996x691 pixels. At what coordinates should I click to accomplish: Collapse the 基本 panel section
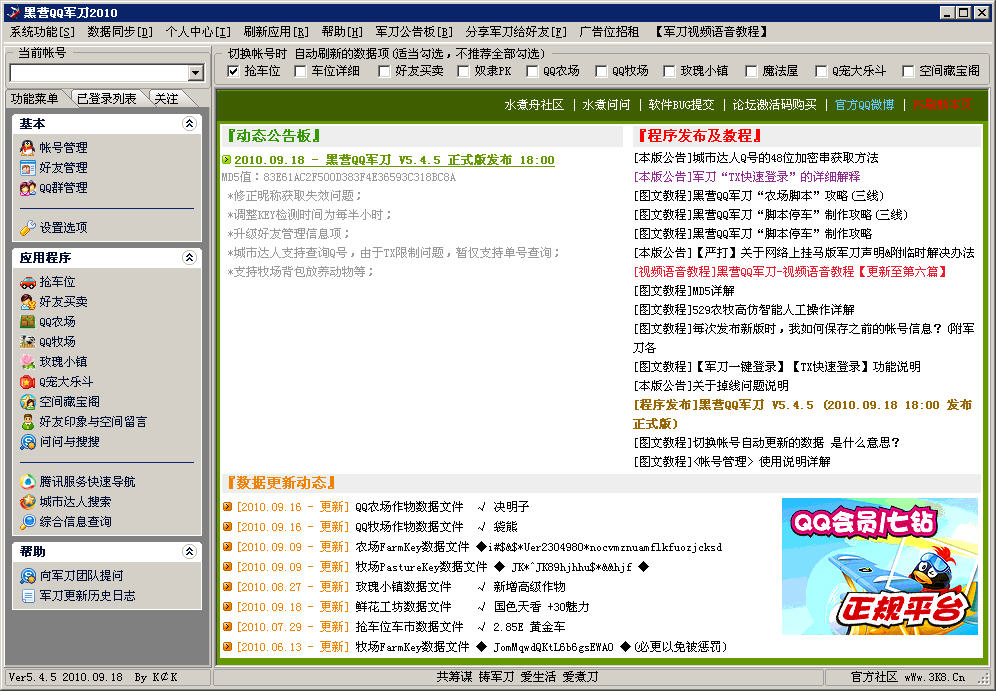189,124
